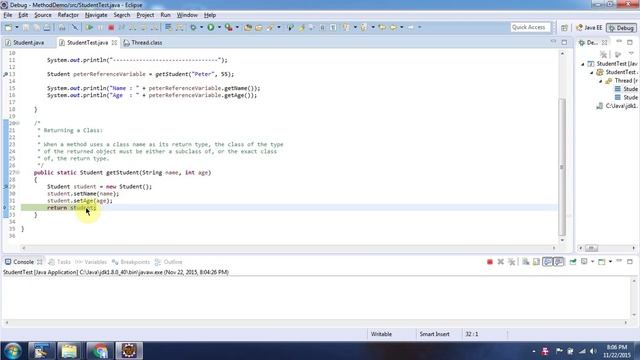
Task: Terminate the process from the Console red square
Action: (x=490, y=262)
